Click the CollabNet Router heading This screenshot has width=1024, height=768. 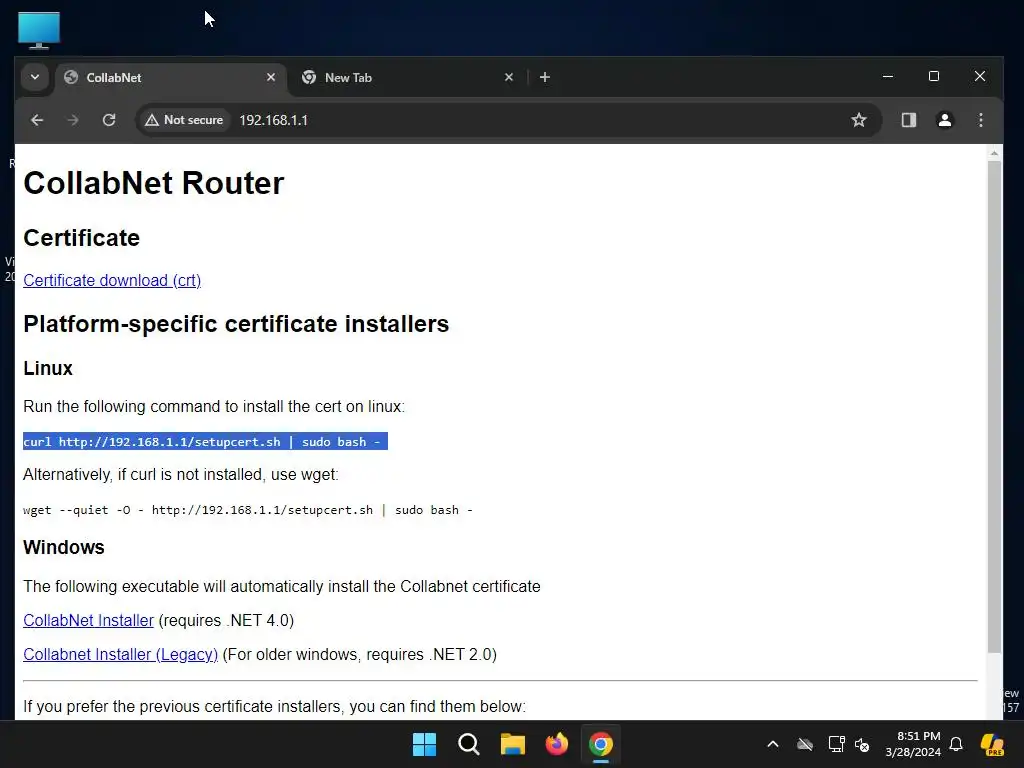click(154, 183)
